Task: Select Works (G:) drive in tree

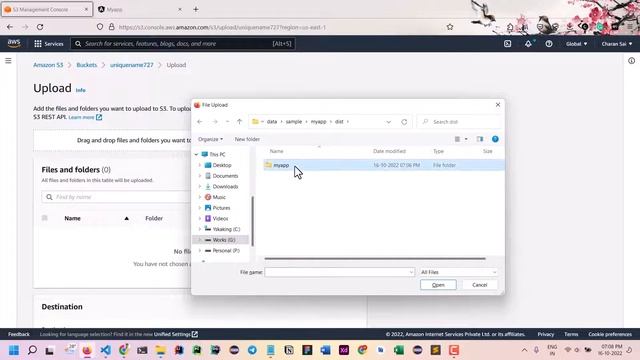Action: tap(223, 240)
